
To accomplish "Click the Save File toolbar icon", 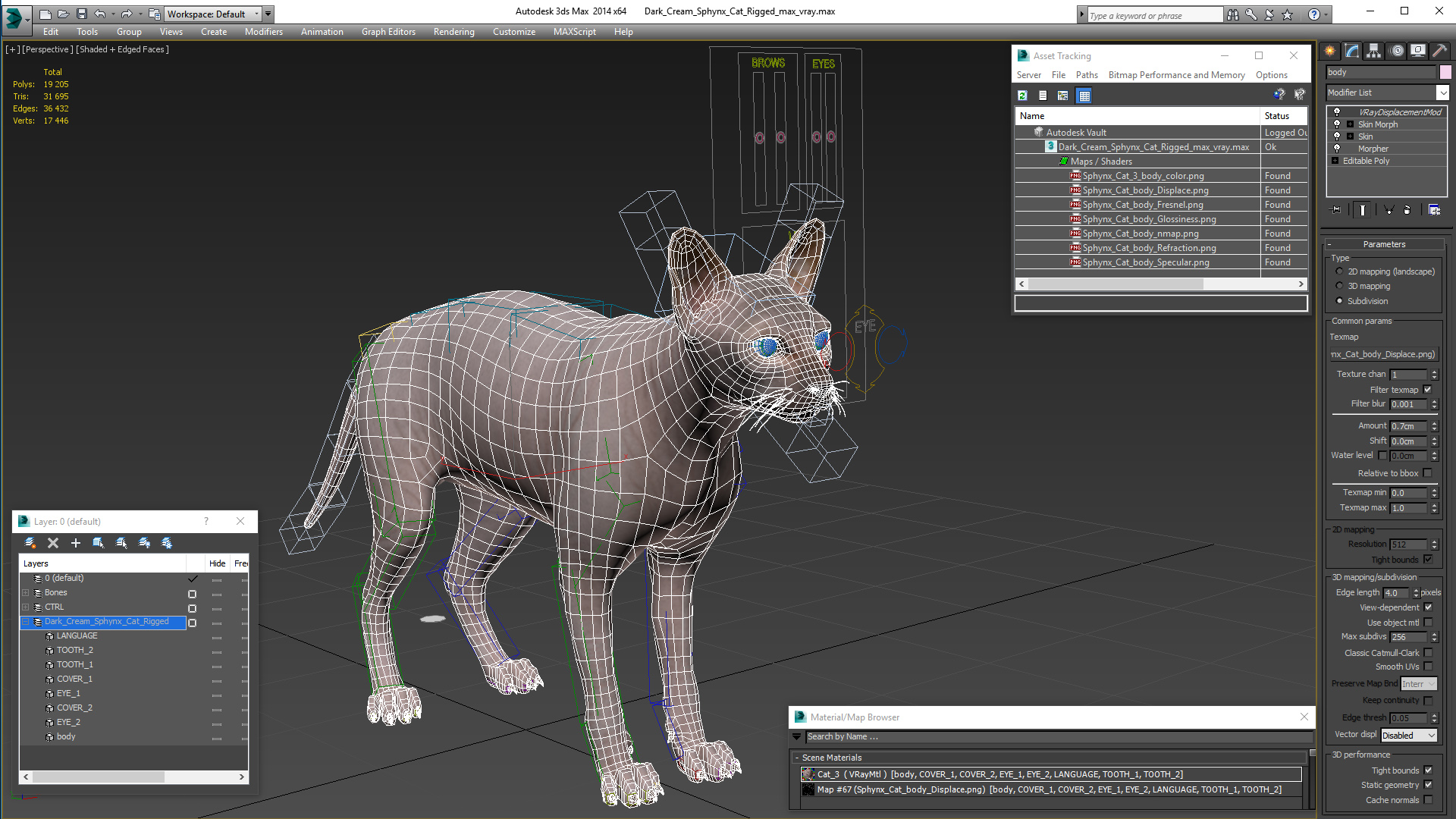I will click(x=81, y=14).
